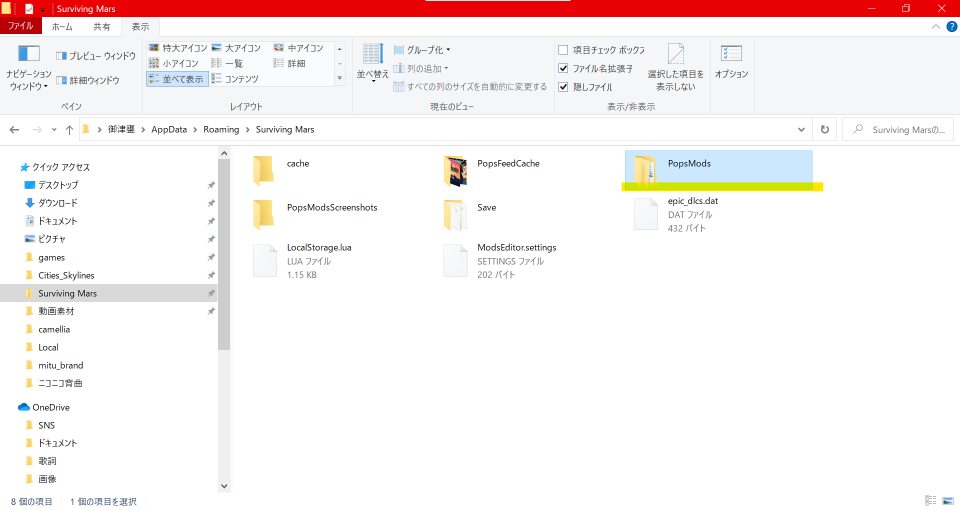The height and width of the screenshot is (510, 960).
Task: Click AppData in the address path
Action: pyautogui.click(x=169, y=130)
